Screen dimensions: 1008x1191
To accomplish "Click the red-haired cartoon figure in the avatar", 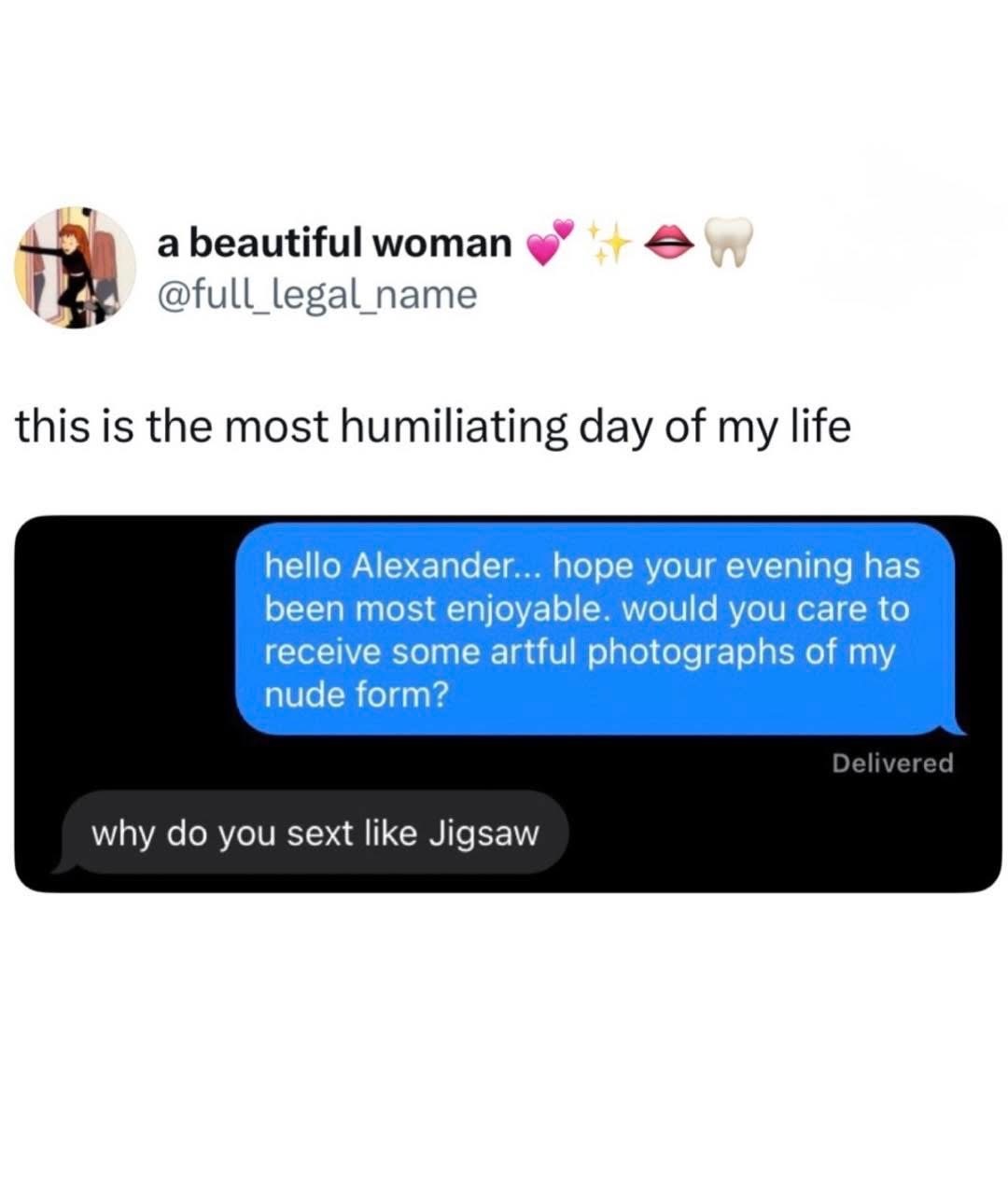I will 75,266.
